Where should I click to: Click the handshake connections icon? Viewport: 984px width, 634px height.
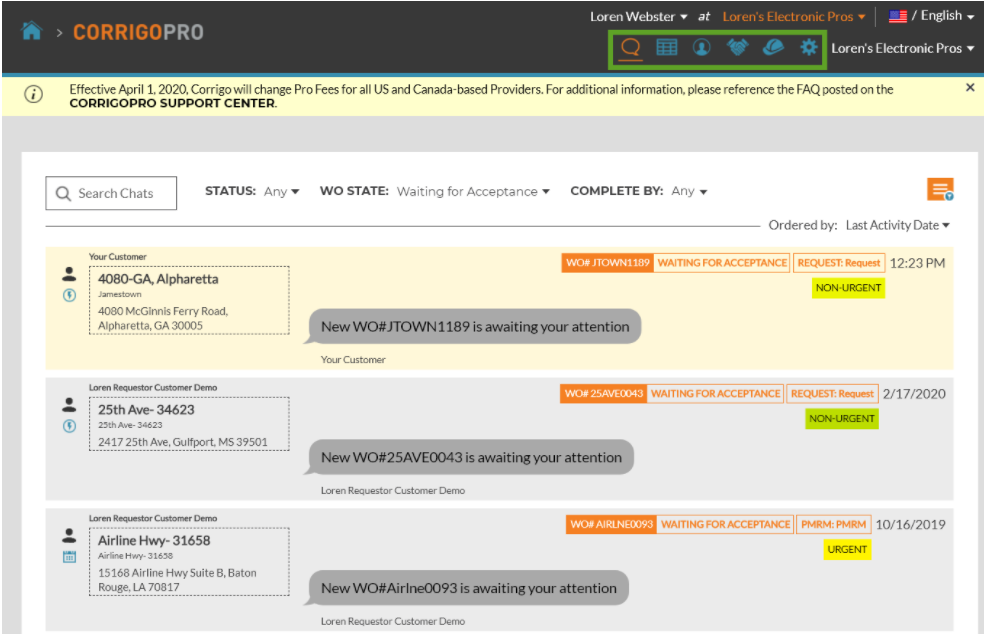coord(737,46)
